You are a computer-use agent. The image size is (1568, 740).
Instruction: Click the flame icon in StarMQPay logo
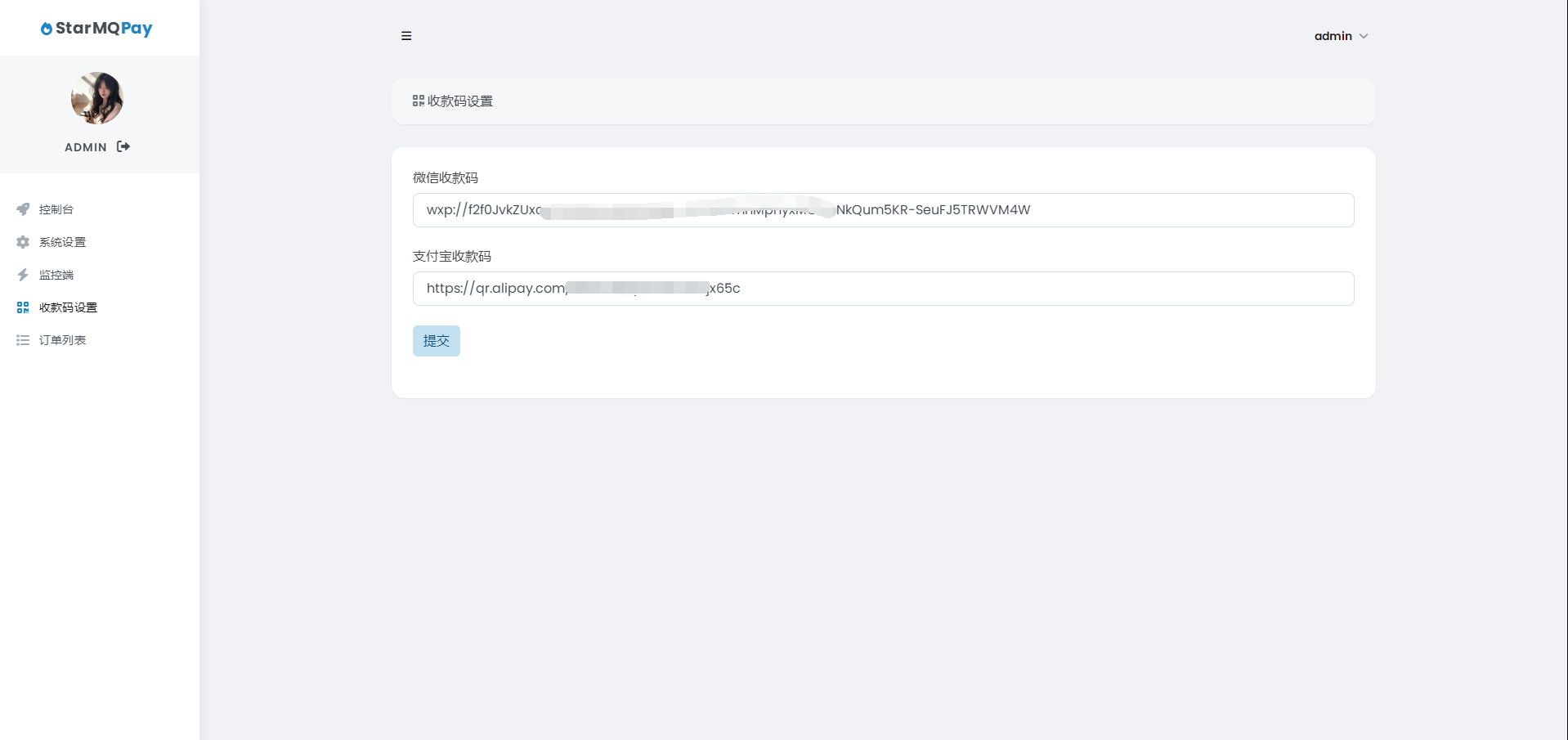pos(47,29)
